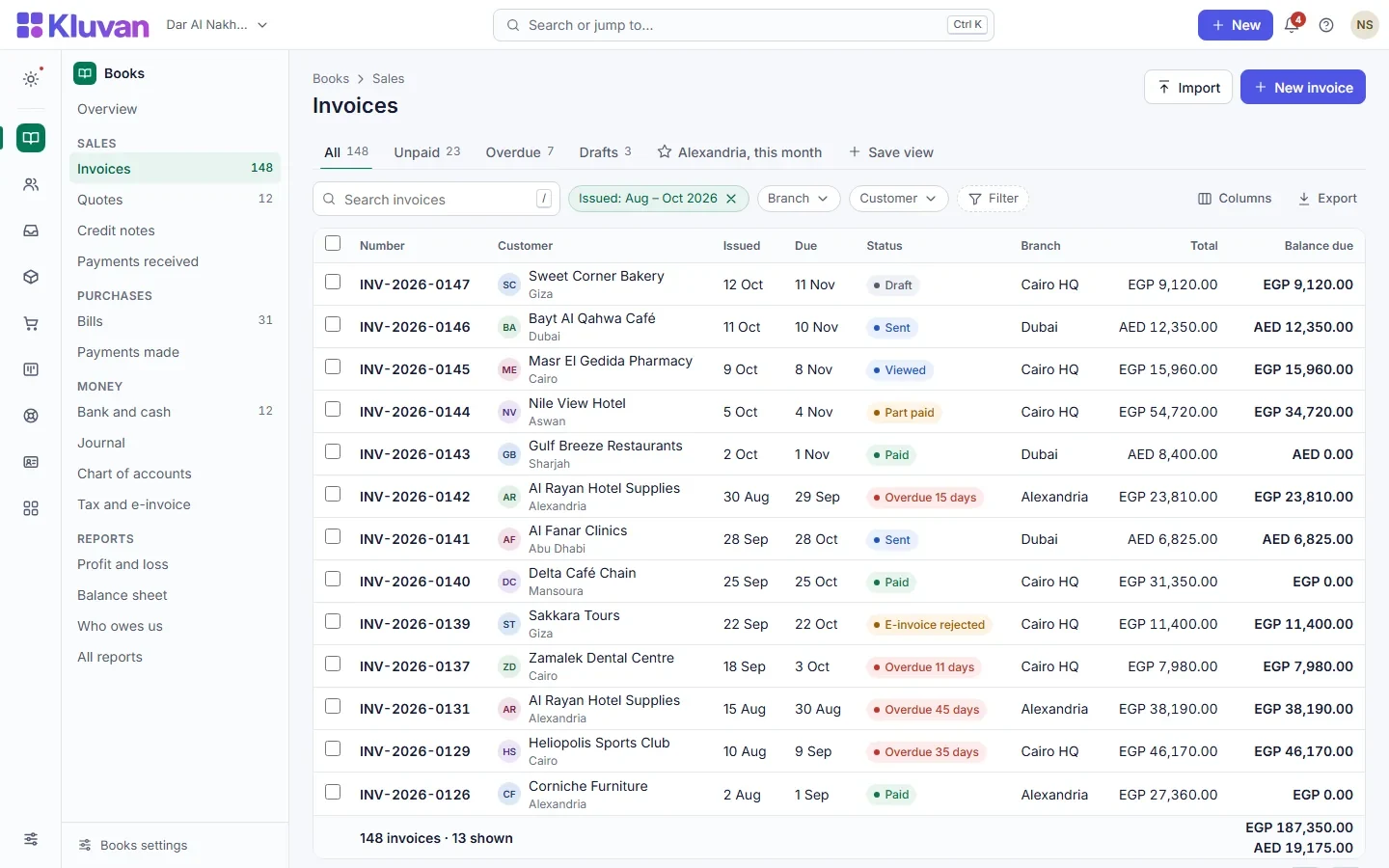Click the HS avatar for Heliopolis Sports Club
The height and width of the screenshot is (868, 1389).
[509, 751]
